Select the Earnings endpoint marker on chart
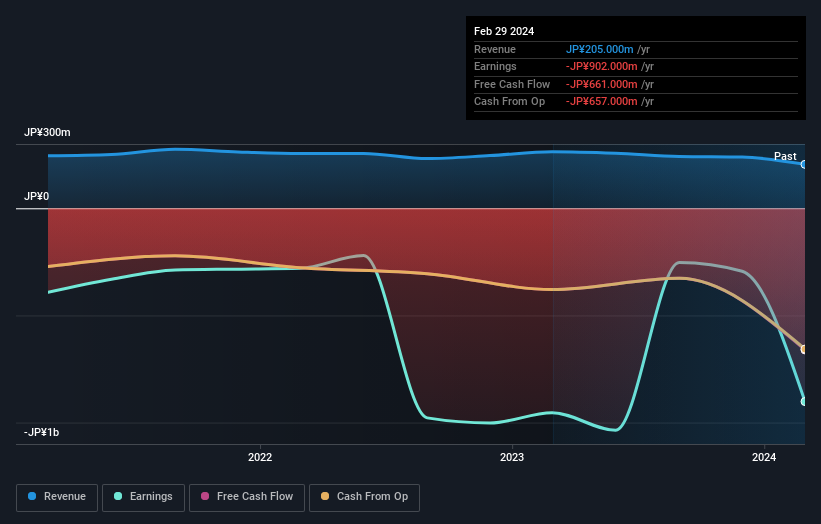Screen dimensions: 821x524 click(804, 402)
